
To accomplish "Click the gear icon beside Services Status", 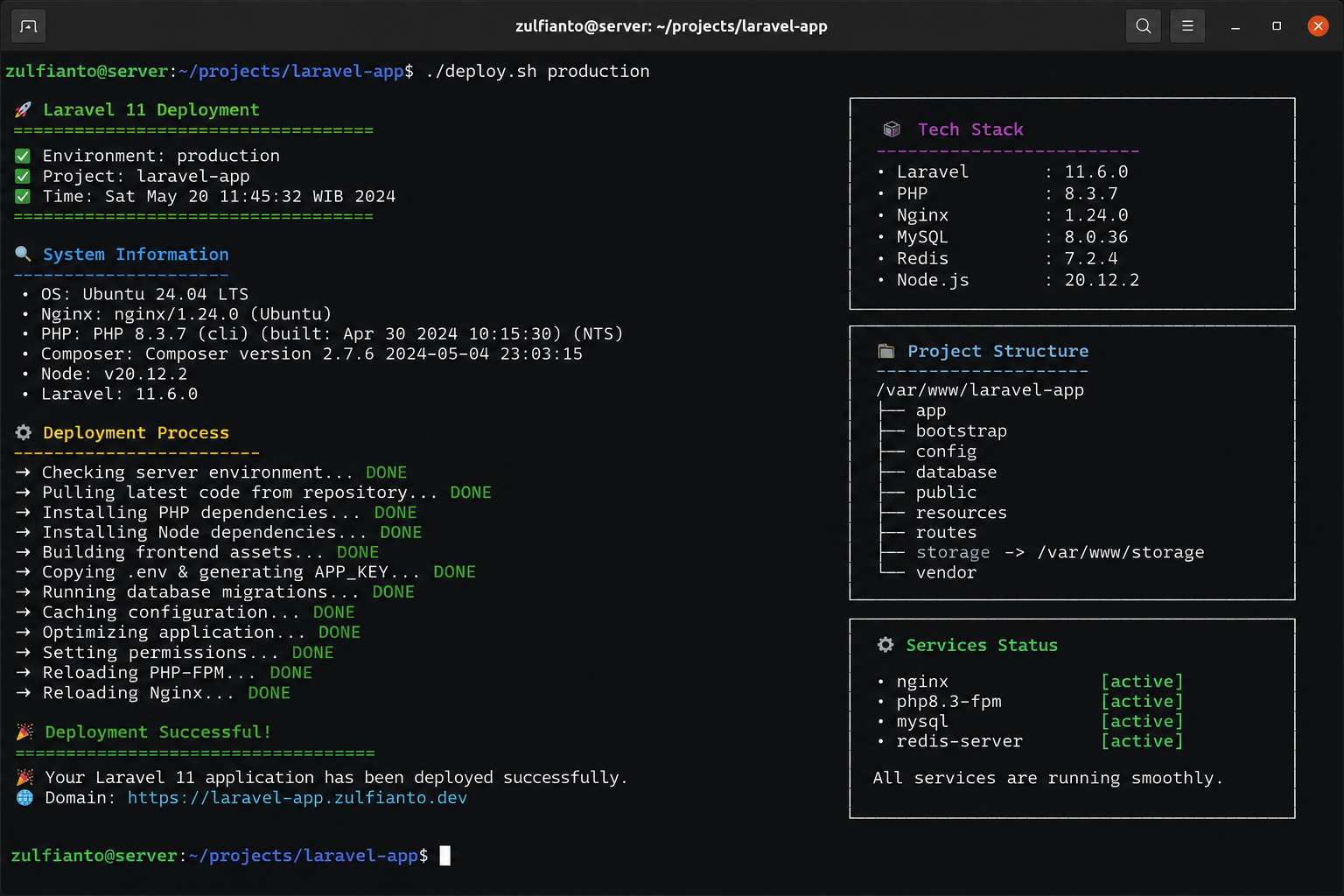I will (x=885, y=645).
